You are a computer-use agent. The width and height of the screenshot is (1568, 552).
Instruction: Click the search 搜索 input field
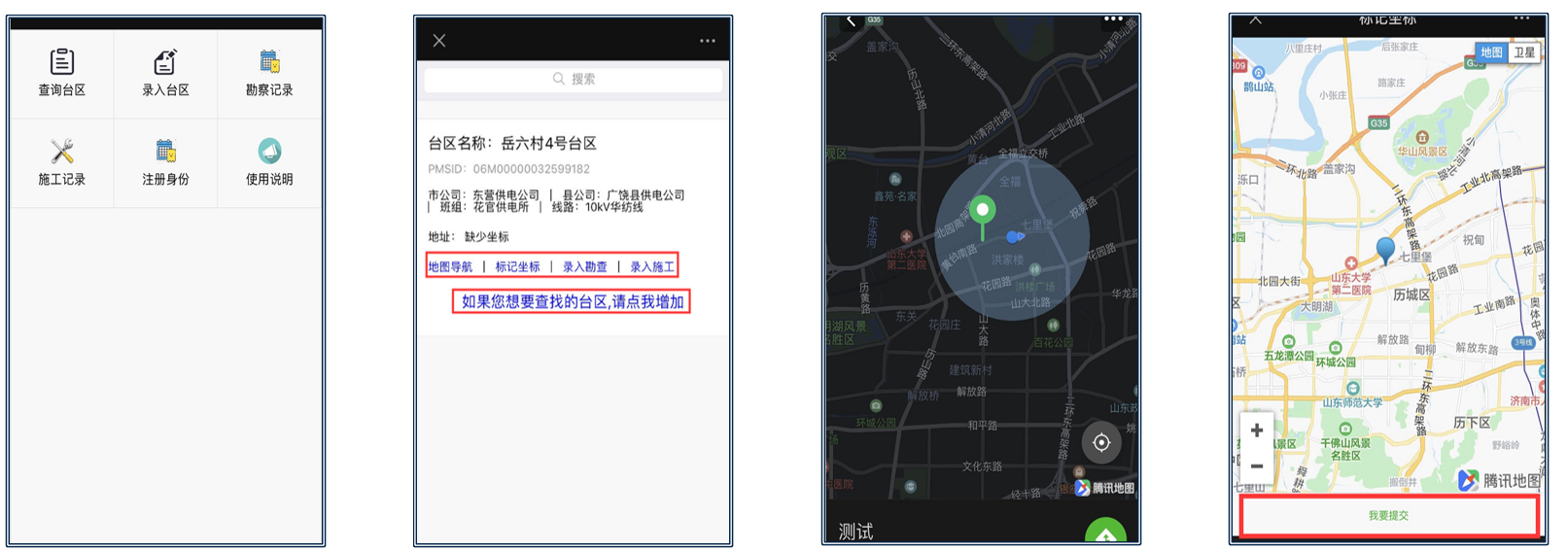[574, 80]
